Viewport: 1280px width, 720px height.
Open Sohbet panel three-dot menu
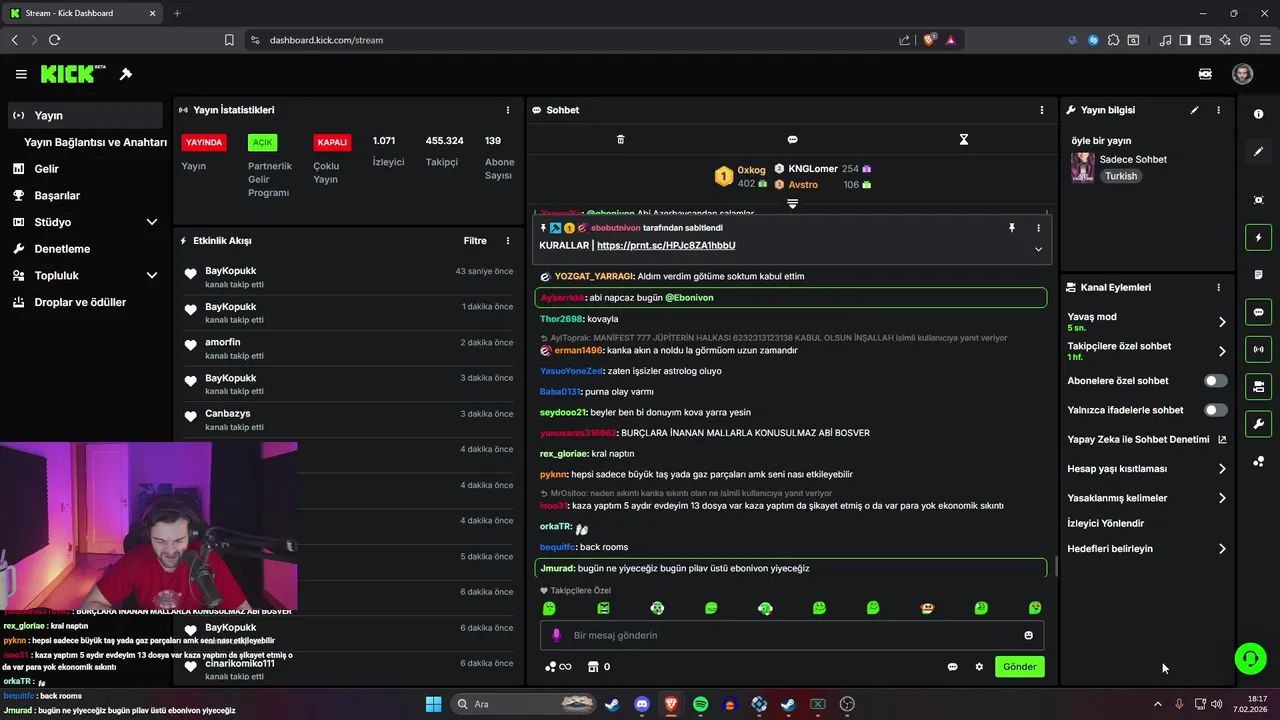click(x=1042, y=110)
